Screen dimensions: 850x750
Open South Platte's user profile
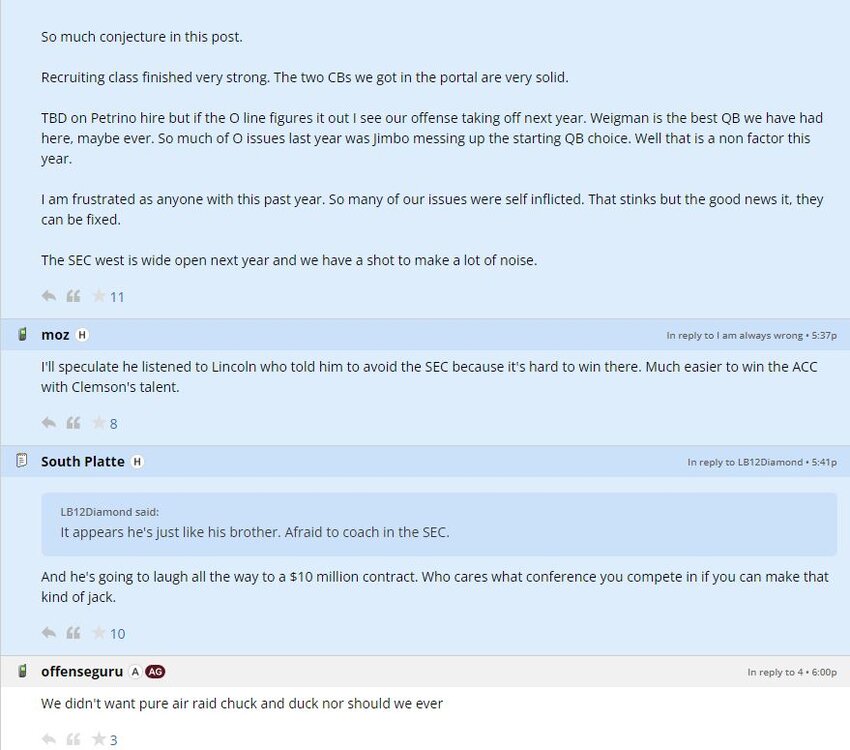(x=82, y=462)
